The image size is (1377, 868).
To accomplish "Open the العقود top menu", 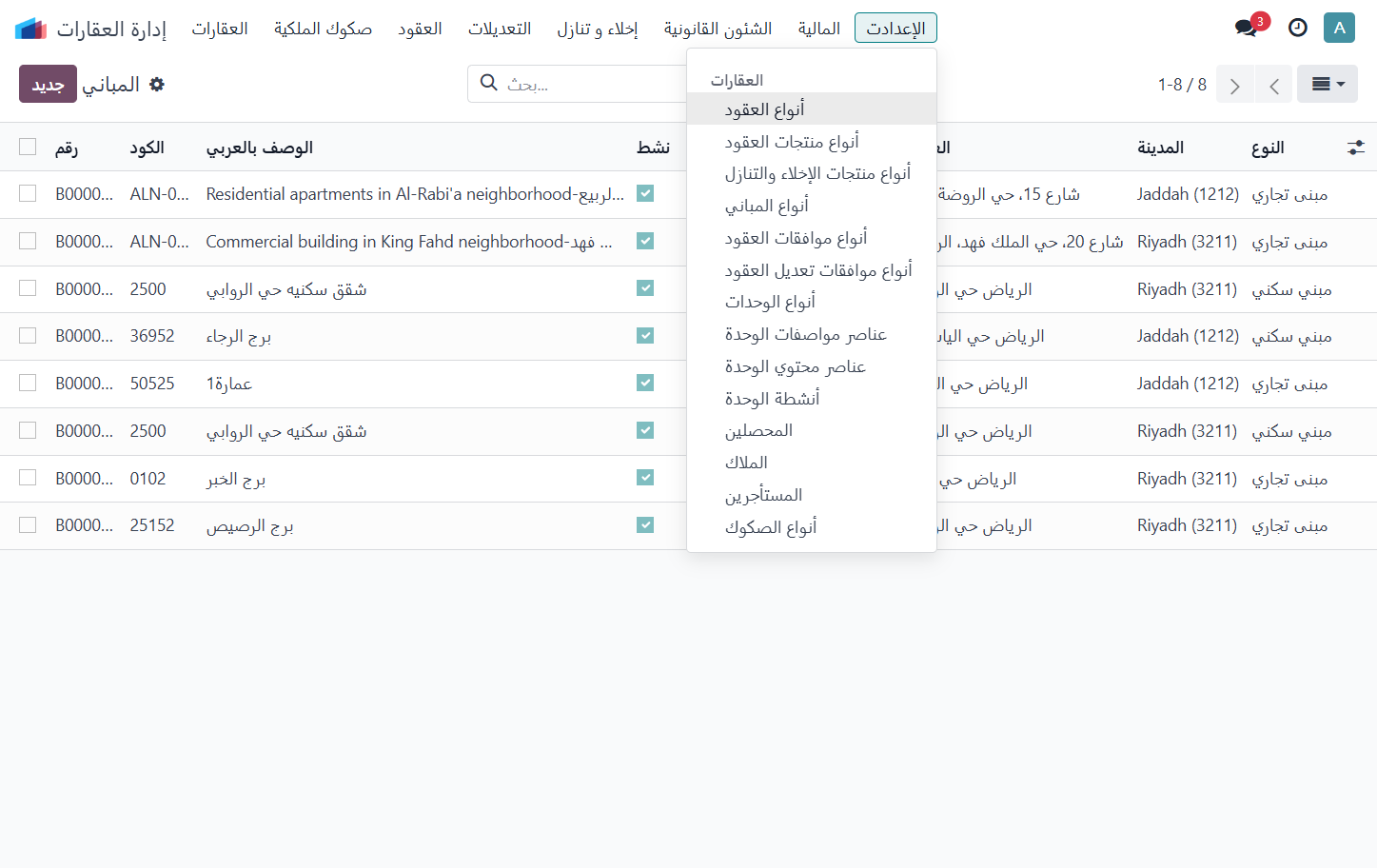I will pos(420,28).
